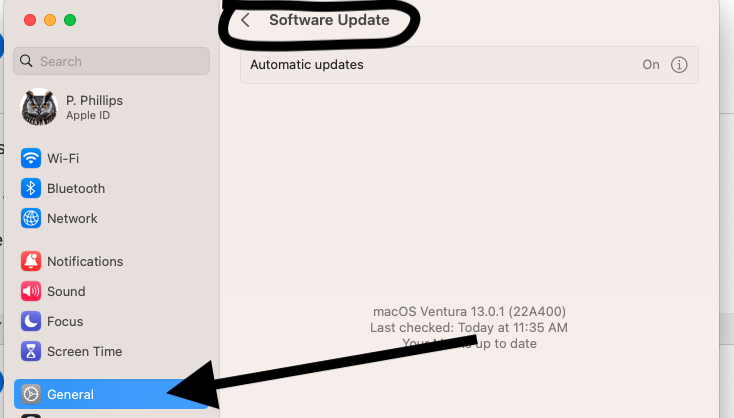Go back using the chevron arrow

245,20
